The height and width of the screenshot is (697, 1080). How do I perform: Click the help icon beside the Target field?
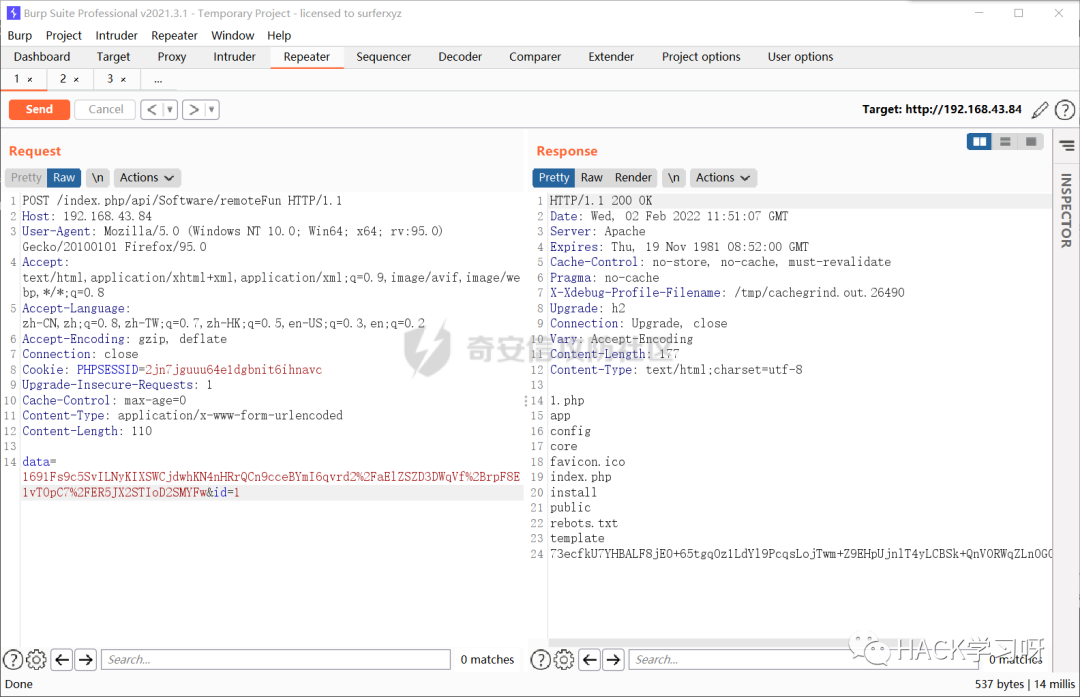pos(1065,109)
